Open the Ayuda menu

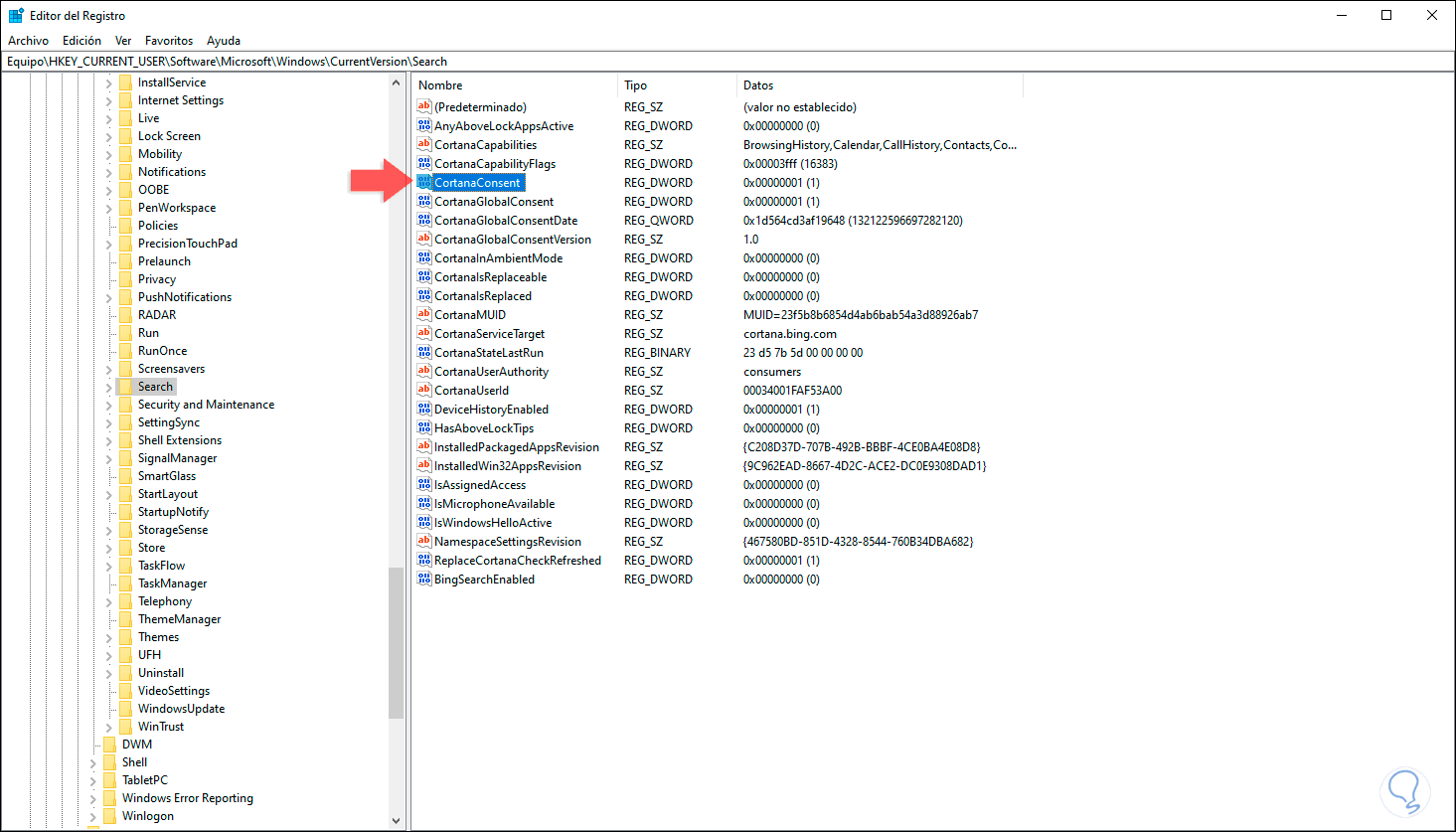click(x=224, y=41)
